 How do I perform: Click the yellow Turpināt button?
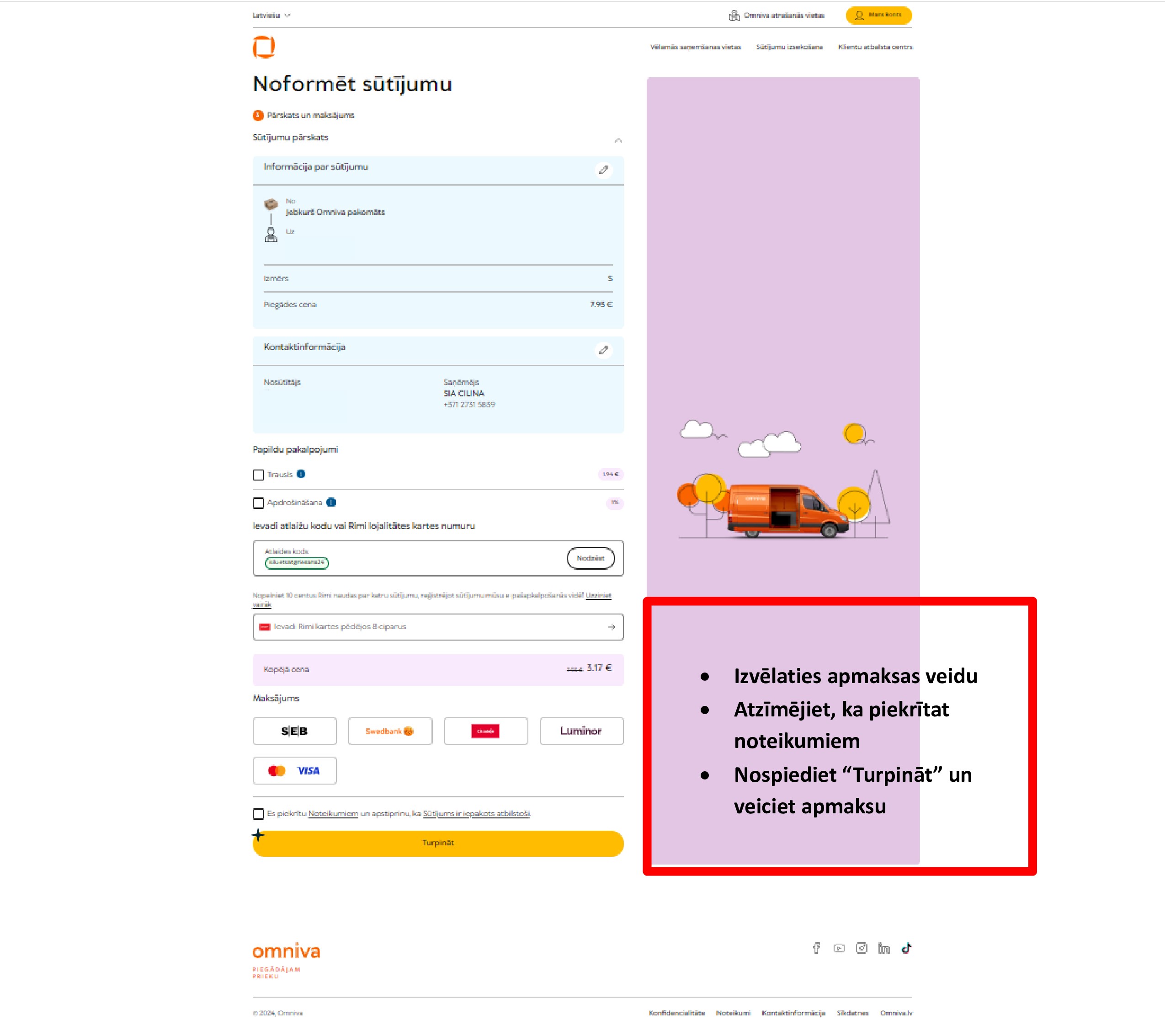click(438, 843)
